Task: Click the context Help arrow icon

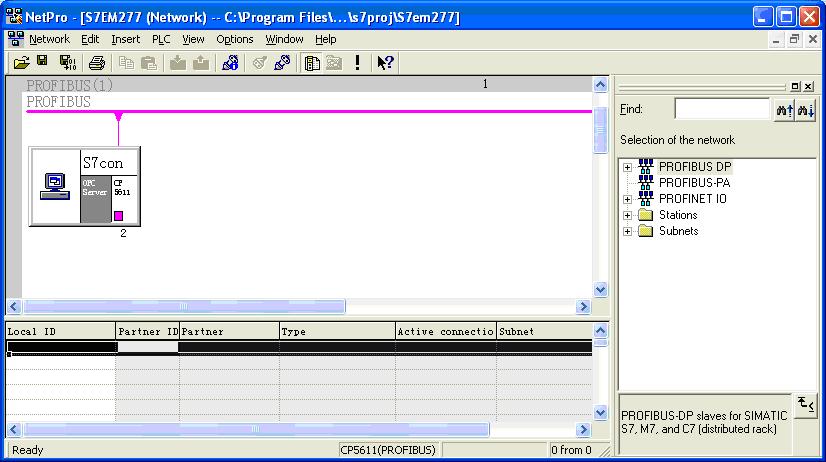Action: click(385, 63)
